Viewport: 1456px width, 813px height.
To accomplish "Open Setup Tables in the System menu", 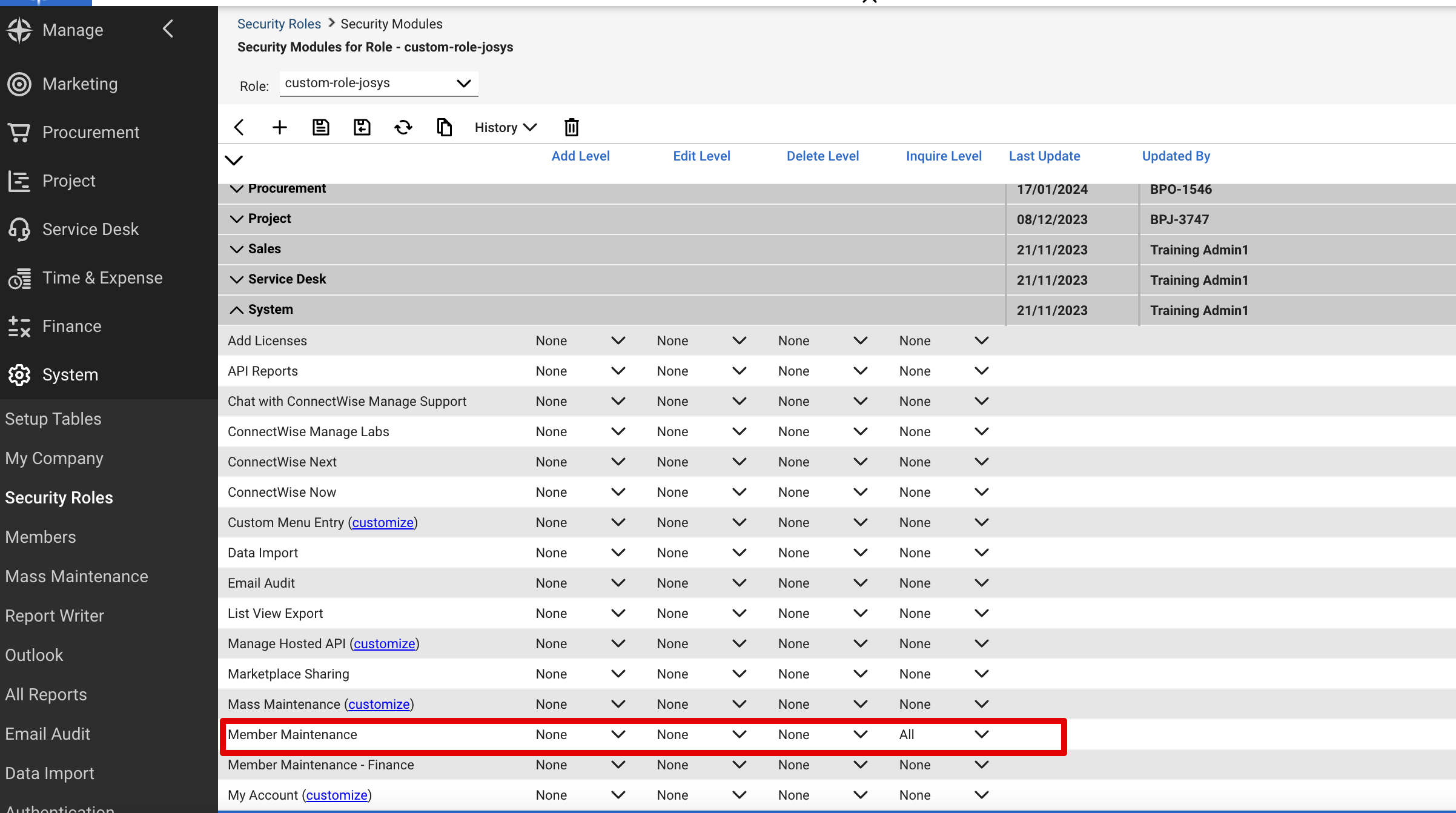I will [x=53, y=419].
